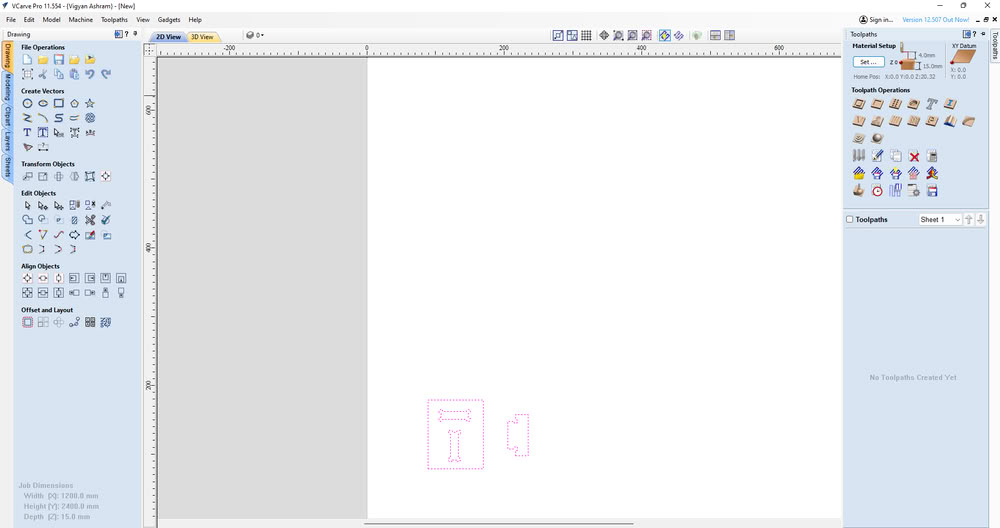This screenshot has width=1000, height=528.
Task: Click the toolpath time estimate clock icon
Action: click(878, 191)
